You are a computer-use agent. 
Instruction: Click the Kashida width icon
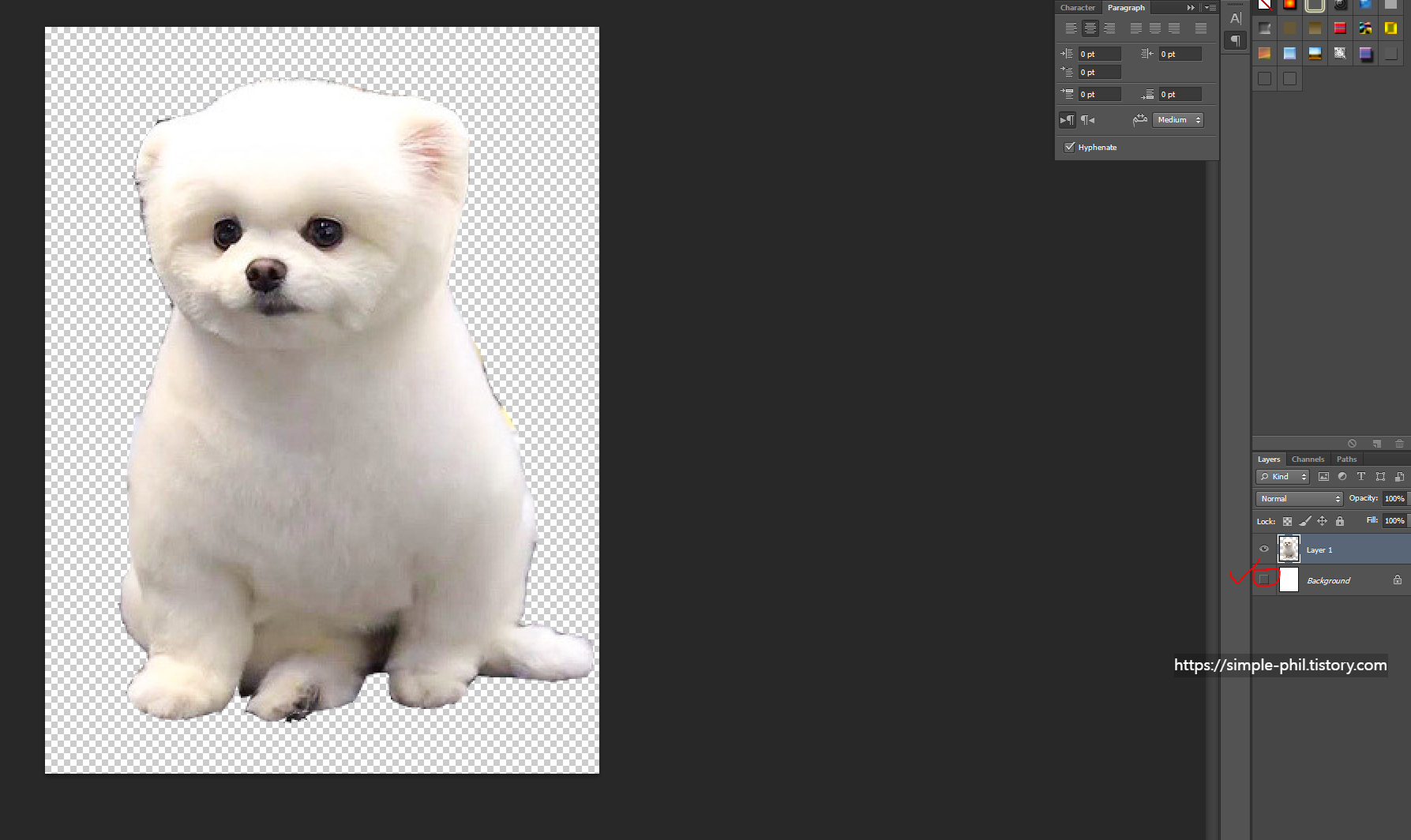1139,120
